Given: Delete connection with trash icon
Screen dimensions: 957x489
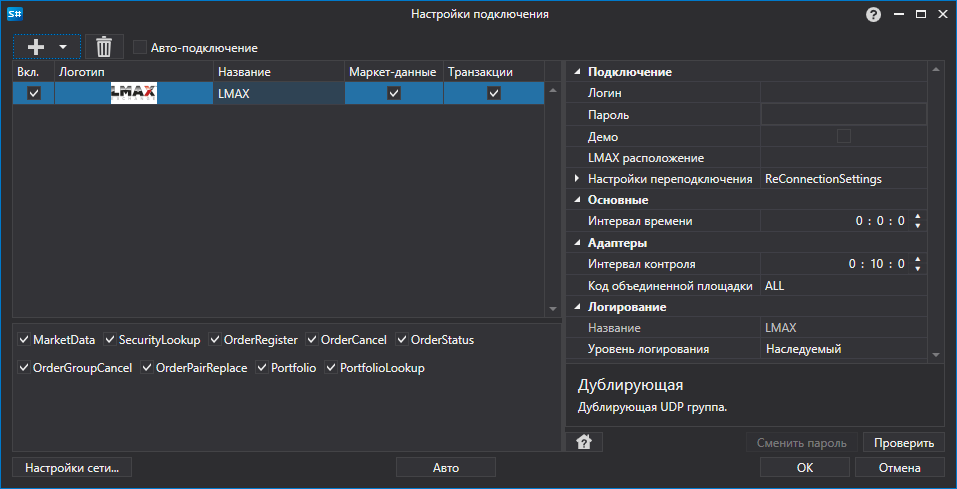Looking at the screenshot, I should click(x=104, y=46).
